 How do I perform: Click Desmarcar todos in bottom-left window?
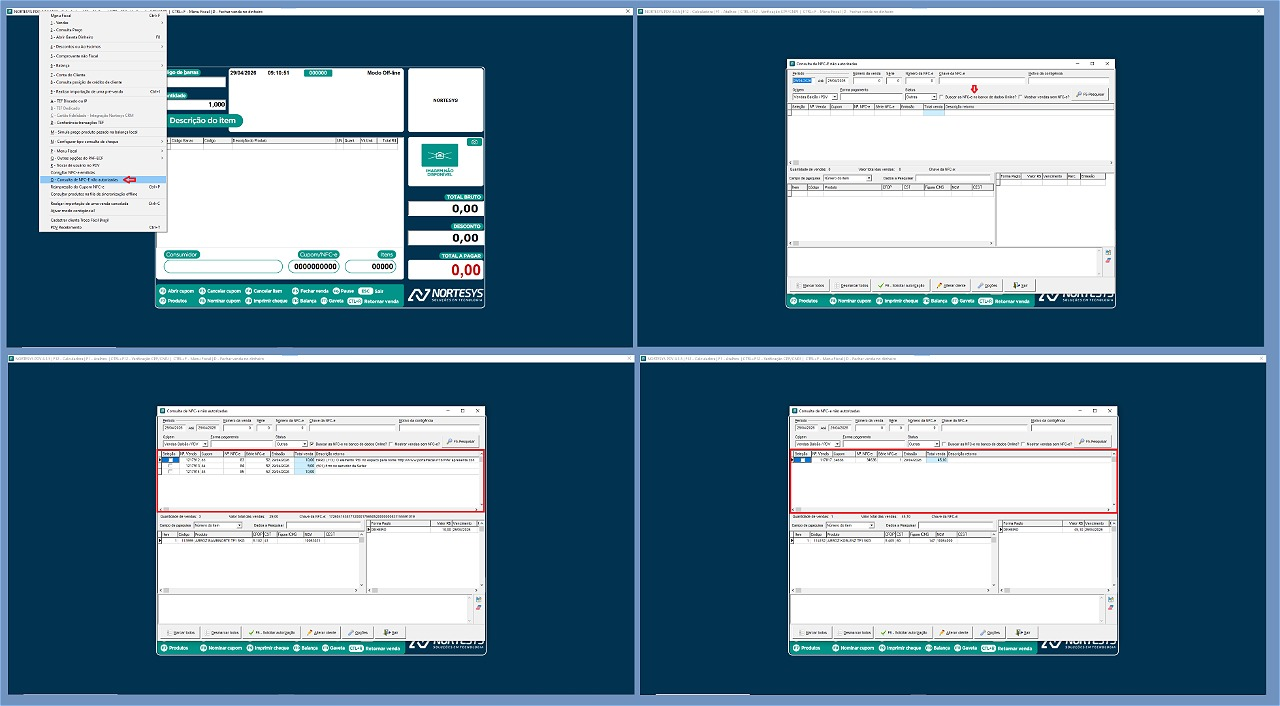coord(222,632)
